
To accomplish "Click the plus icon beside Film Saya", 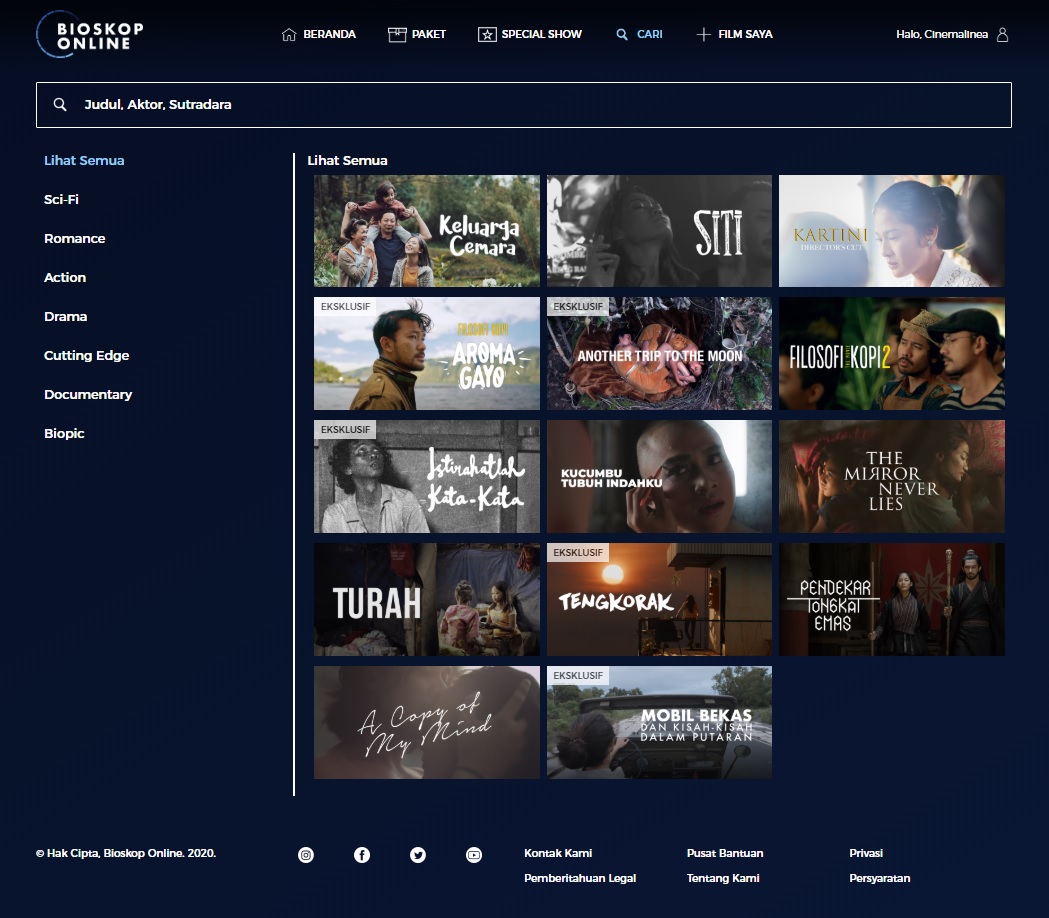I will tap(703, 35).
